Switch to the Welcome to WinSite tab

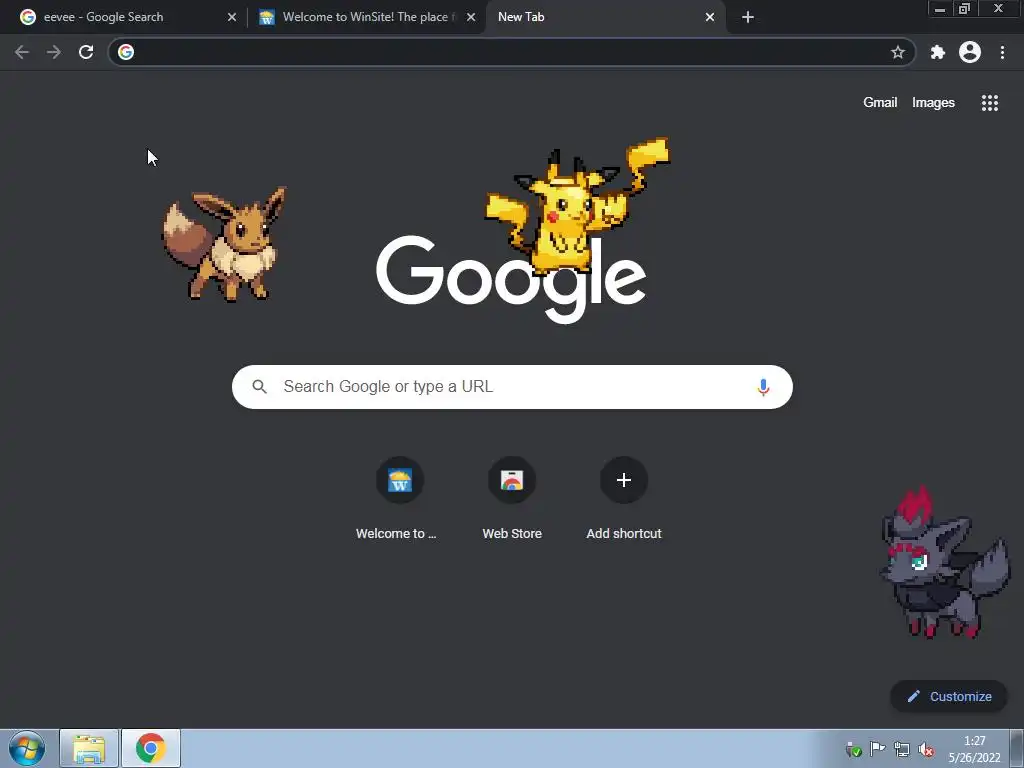pos(366,17)
